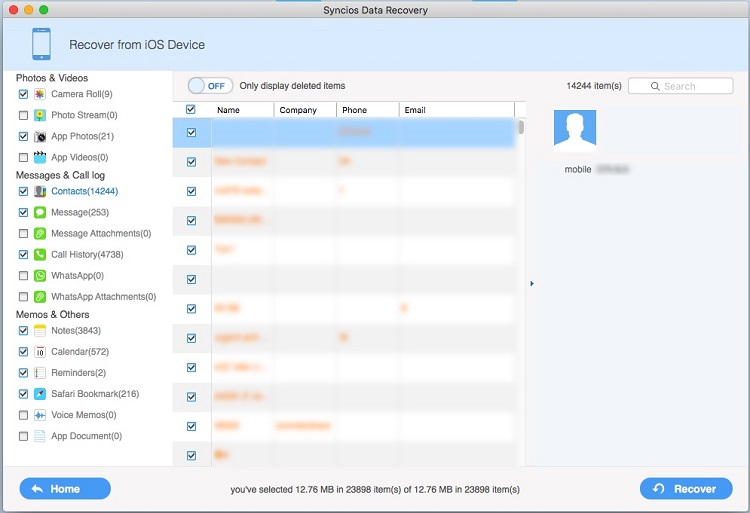Viewport: 750px width, 513px height.
Task: Check the App Videos checkbox
Action: [23, 157]
